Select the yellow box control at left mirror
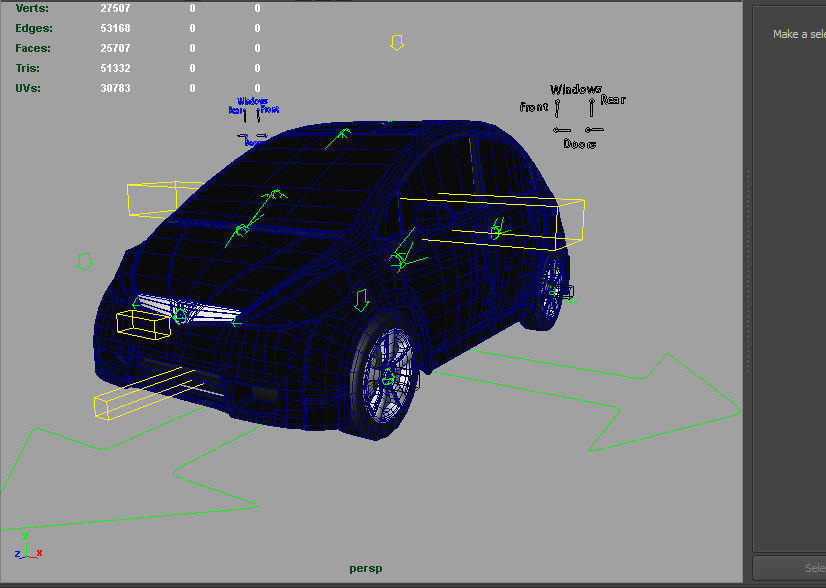The height and width of the screenshot is (588, 826). 164,199
